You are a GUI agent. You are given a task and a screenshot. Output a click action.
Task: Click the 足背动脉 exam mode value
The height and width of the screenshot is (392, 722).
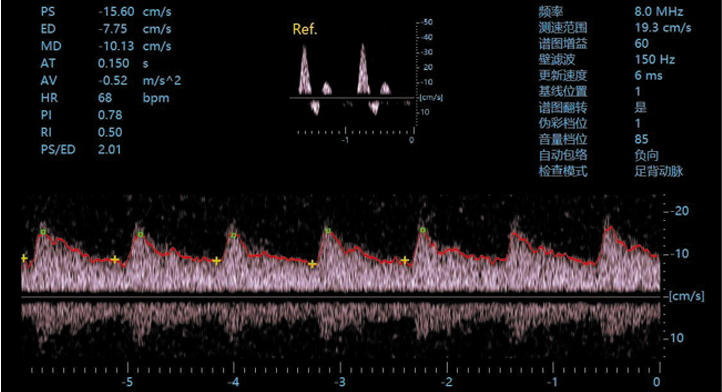click(x=659, y=171)
